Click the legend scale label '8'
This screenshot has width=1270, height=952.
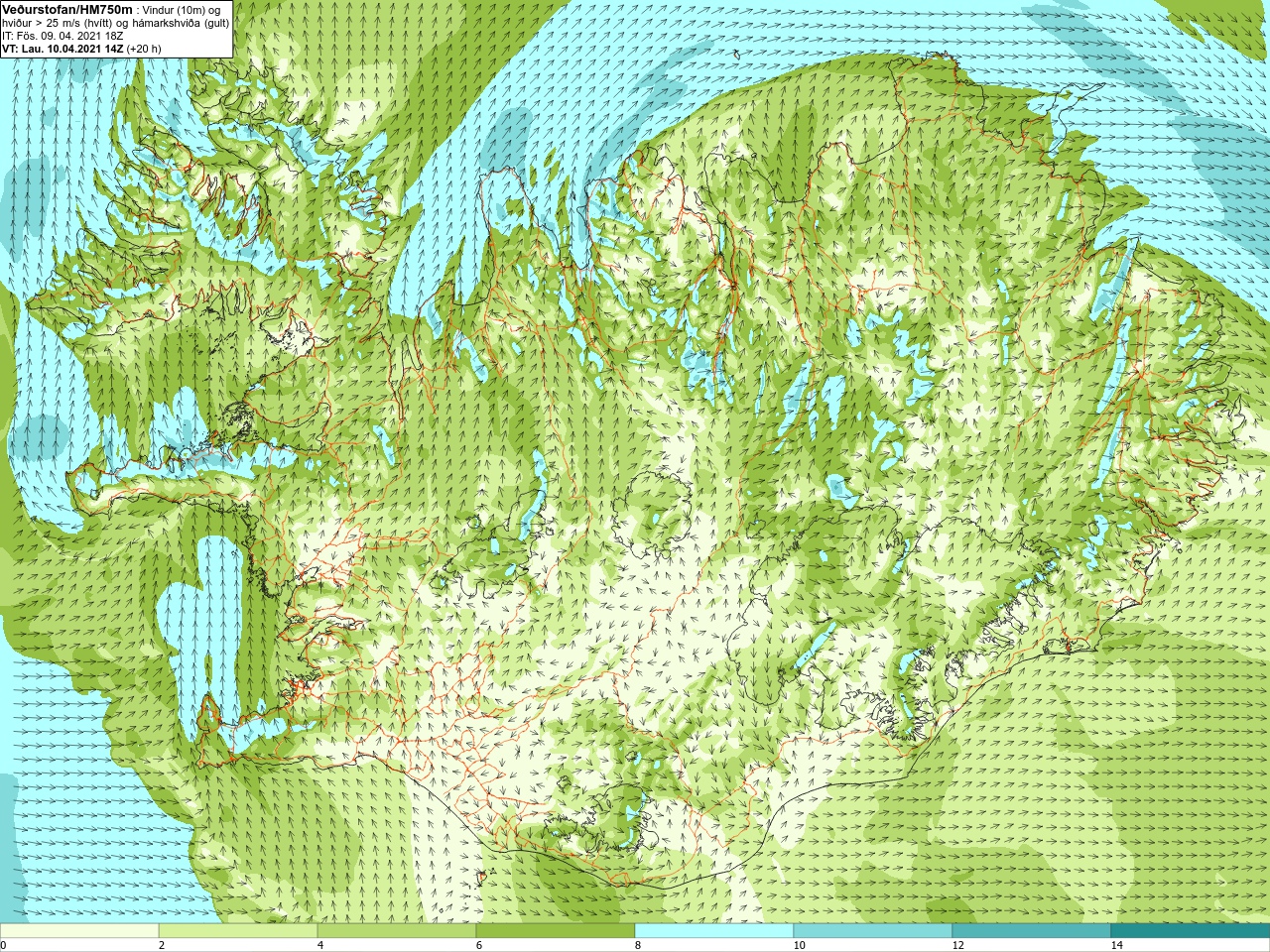click(x=638, y=945)
